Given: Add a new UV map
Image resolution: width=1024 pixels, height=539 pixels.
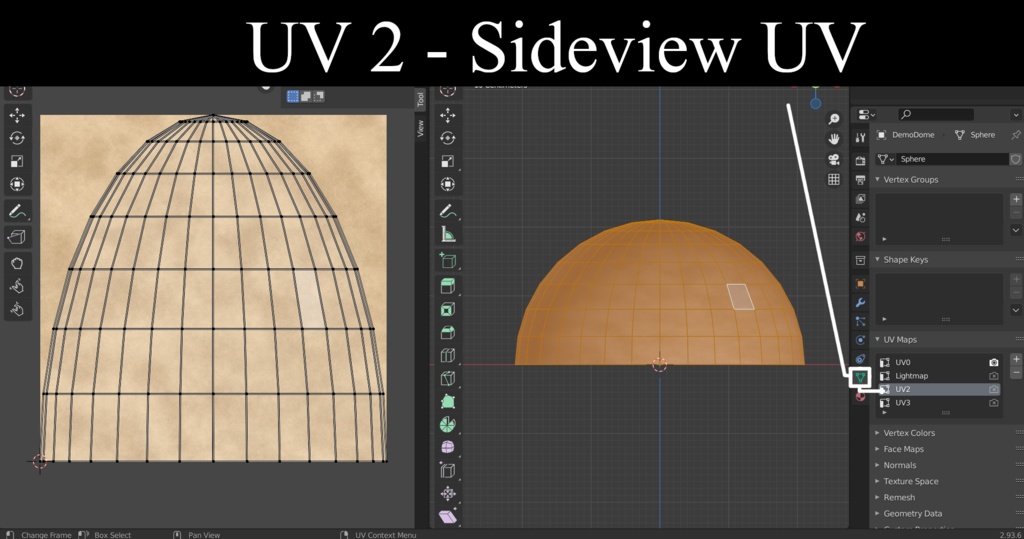Looking at the screenshot, I should point(1016,359).
